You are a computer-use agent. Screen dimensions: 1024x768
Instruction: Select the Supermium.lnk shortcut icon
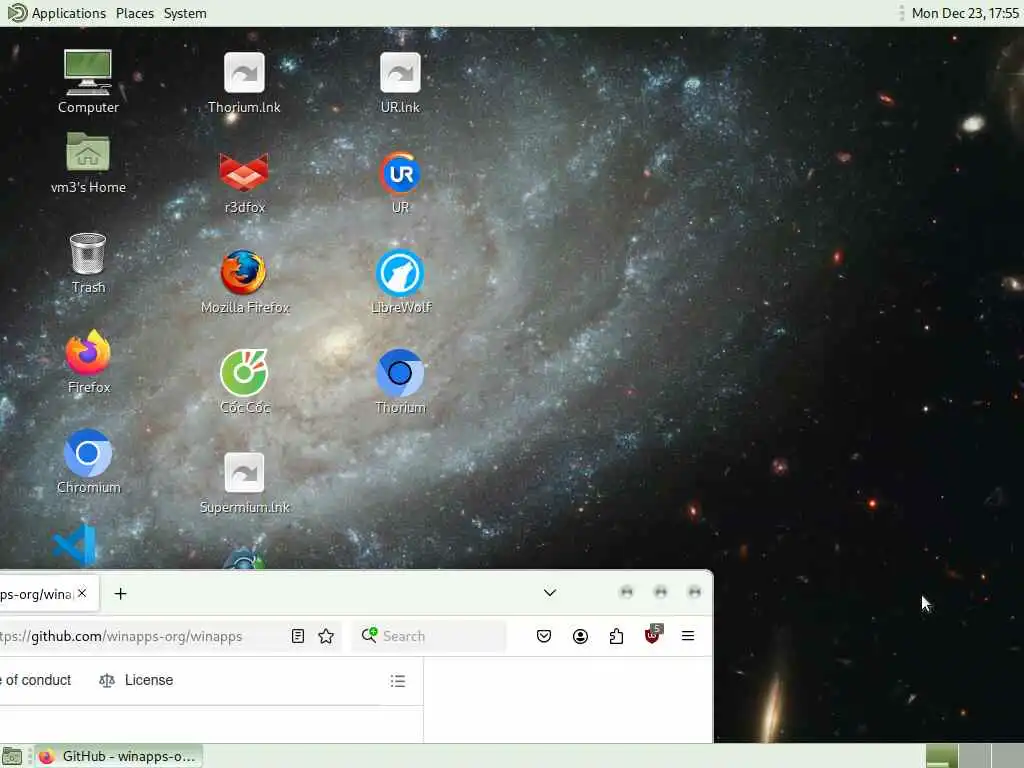click(x=244, y=483)
